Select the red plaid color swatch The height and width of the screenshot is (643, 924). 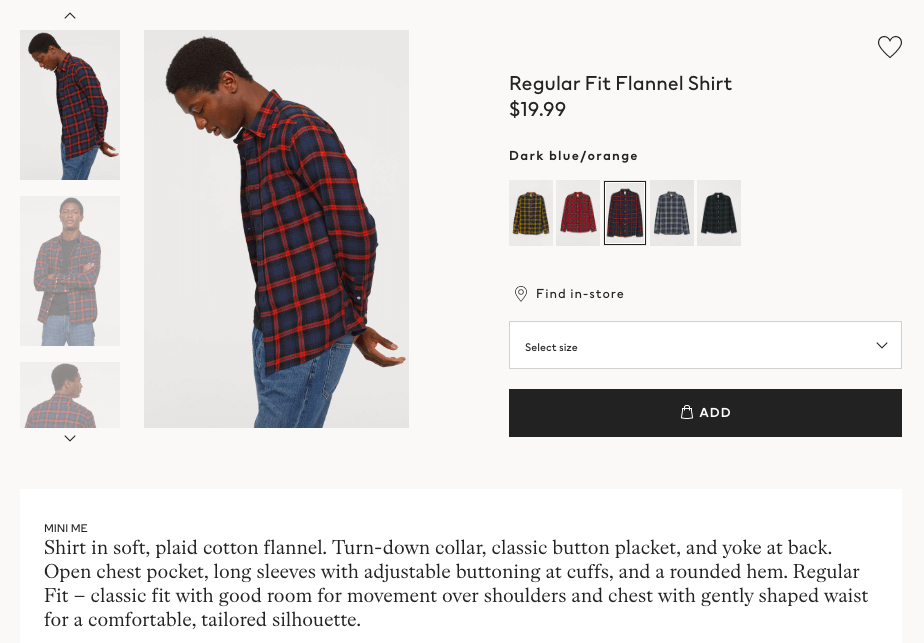pos(578,212)
